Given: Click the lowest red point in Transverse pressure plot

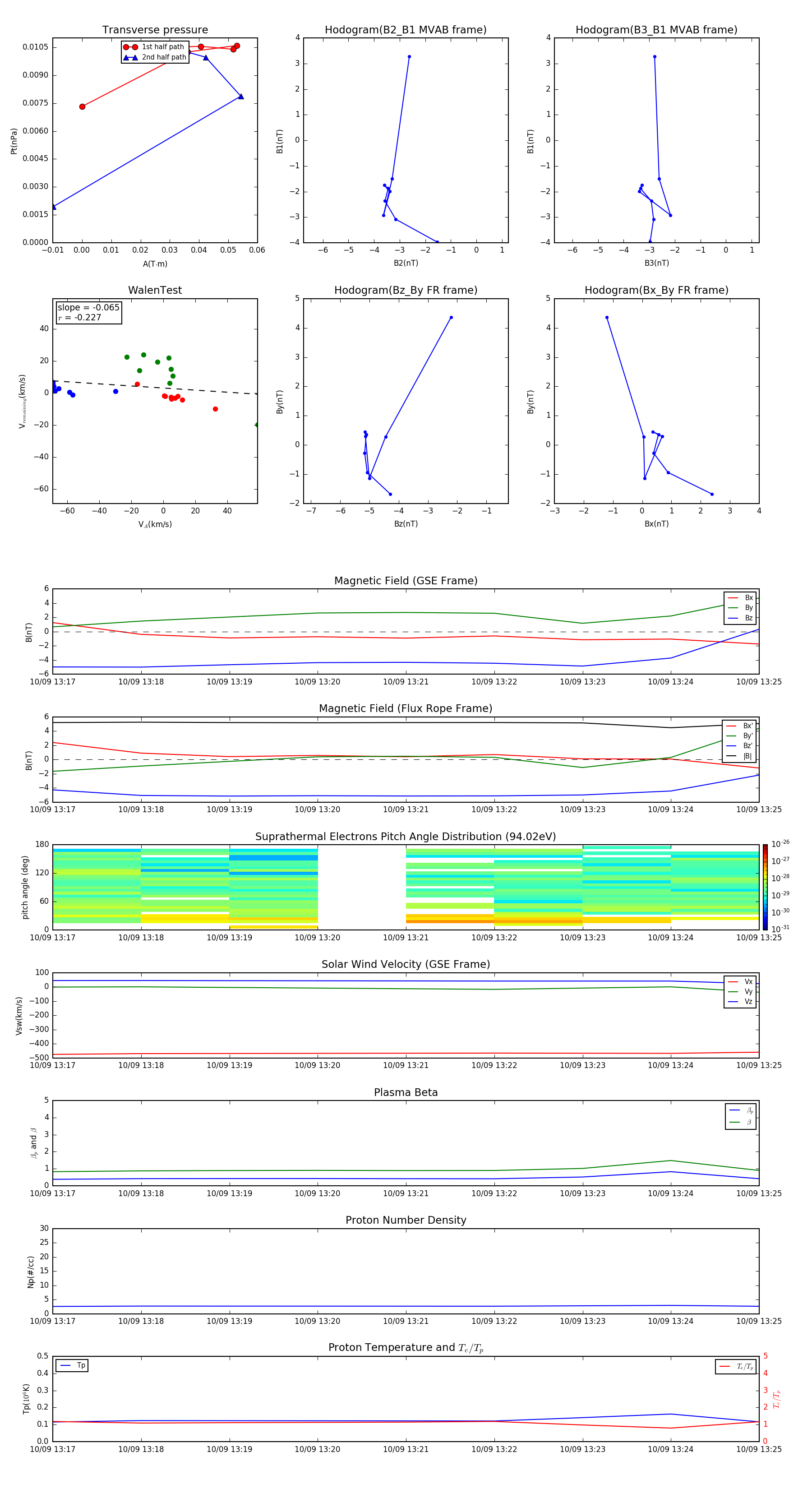Looking at the screenshot, I should click(82, 106).
